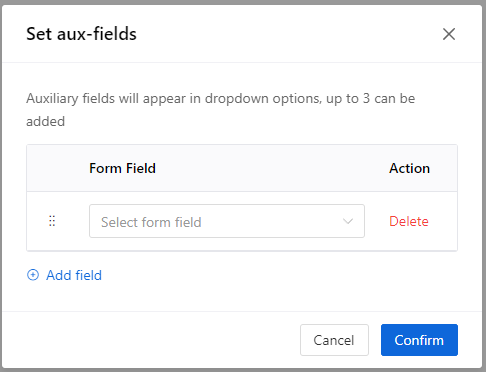Add field to the aux-fields list

pyautogui.click(x=64, y=275)
